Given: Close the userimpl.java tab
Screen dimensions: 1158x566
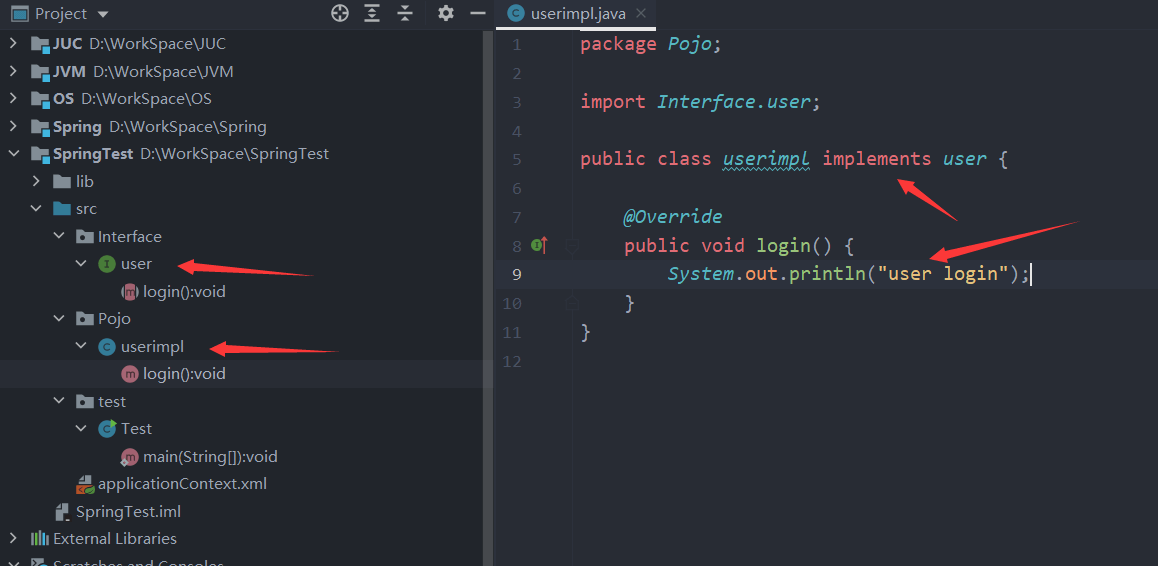Looking at the screenshot, I should [x=640, y=13].
